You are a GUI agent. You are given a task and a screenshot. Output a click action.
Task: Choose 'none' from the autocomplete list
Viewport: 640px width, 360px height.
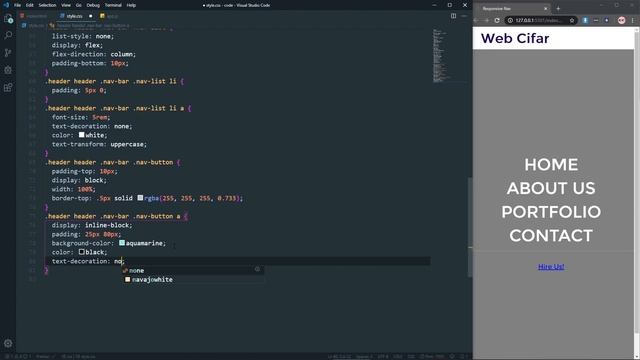tap(193, 270)
